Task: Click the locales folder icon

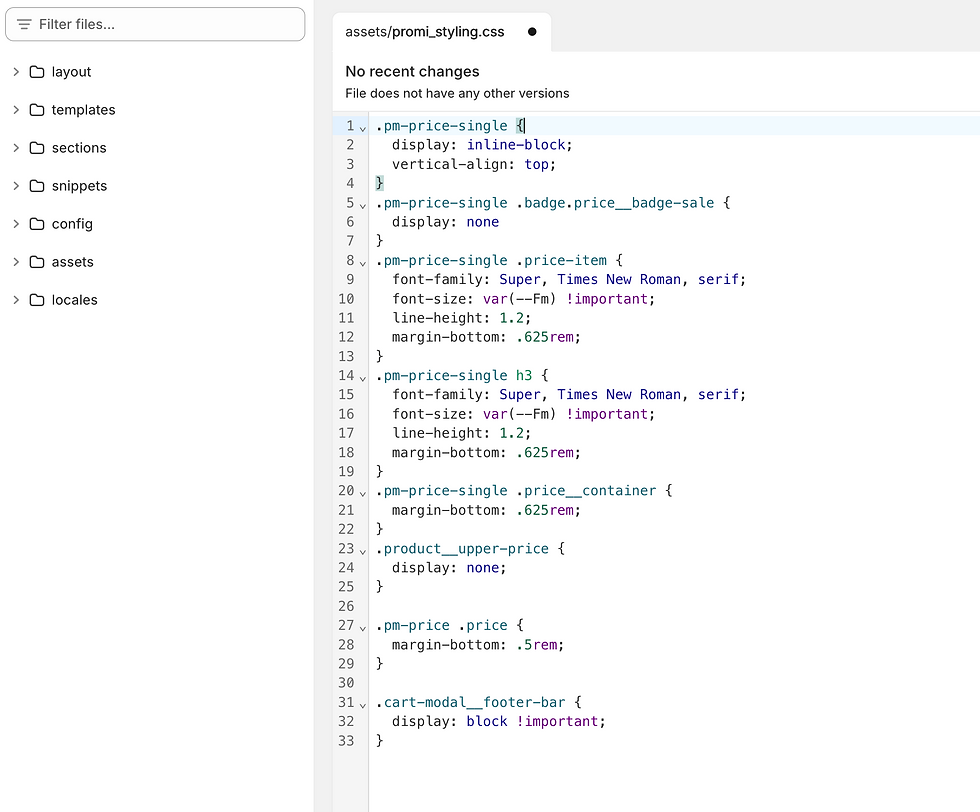Action: click(x=37, y=300)
